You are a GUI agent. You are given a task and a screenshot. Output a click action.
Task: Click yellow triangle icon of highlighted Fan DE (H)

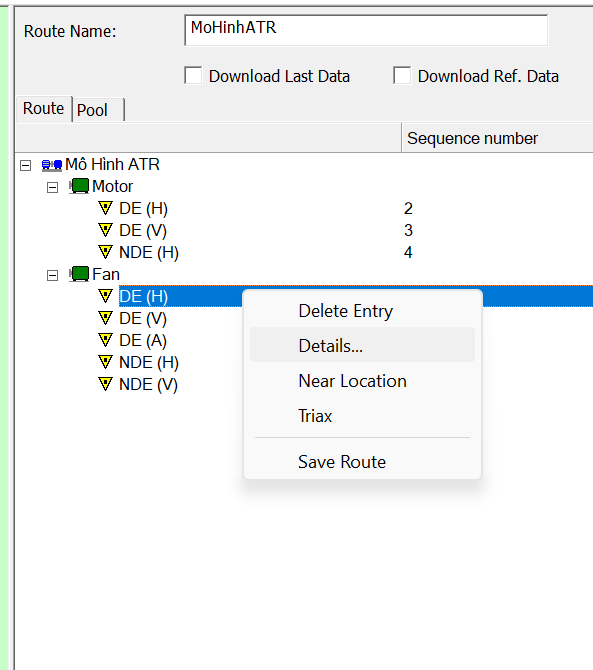point(105,296)
